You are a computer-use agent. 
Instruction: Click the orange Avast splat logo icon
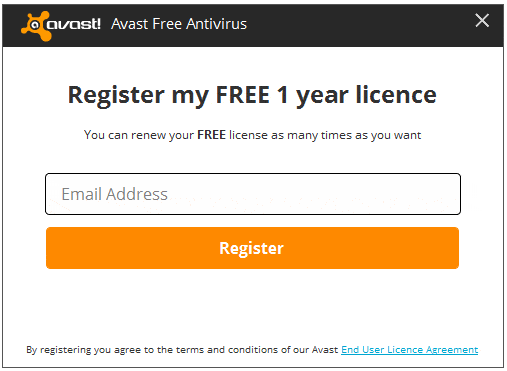click(36, 25)
